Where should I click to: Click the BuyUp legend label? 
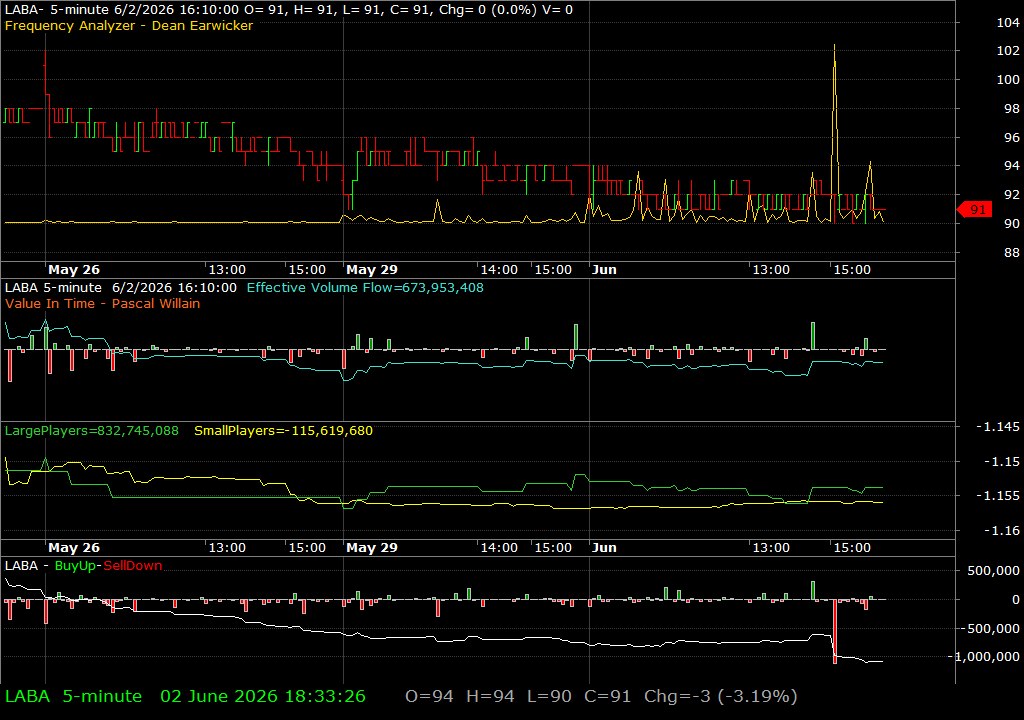click(75, 566)
